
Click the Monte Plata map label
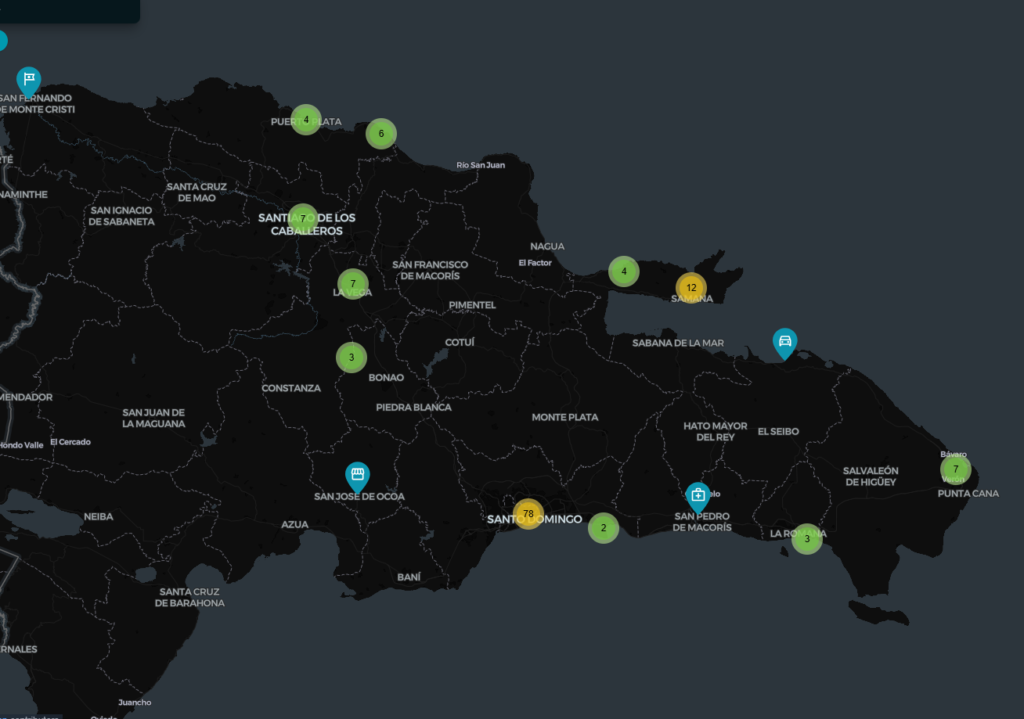point(565,417)
